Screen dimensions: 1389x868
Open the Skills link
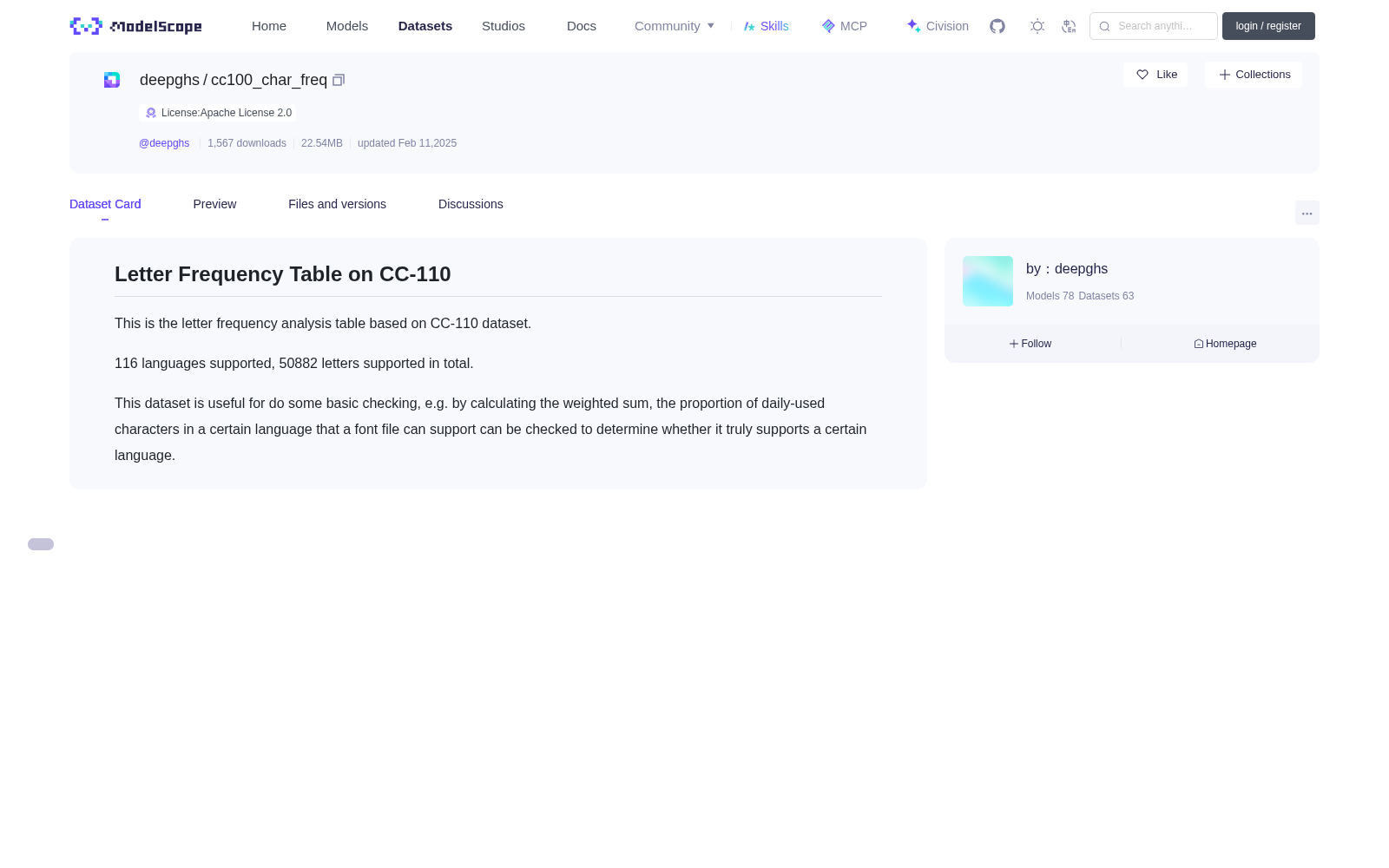pyautogui.click(x=766, y=26)
